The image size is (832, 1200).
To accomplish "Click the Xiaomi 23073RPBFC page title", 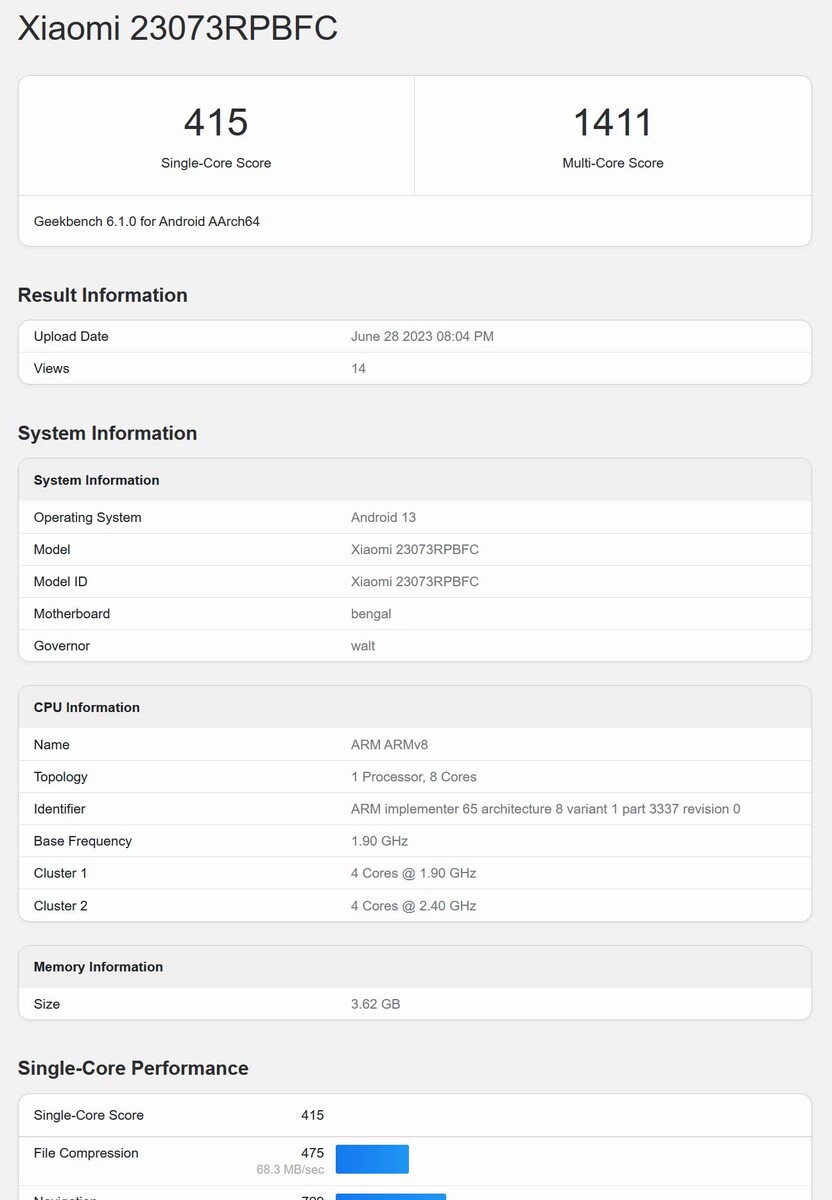I will (178, 28).
